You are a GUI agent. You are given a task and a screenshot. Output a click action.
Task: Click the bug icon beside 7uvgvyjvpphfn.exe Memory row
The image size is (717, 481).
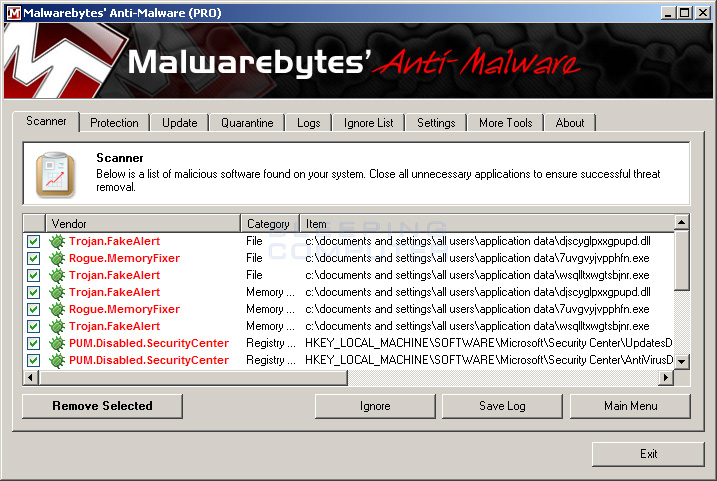(x=57, y=309)
